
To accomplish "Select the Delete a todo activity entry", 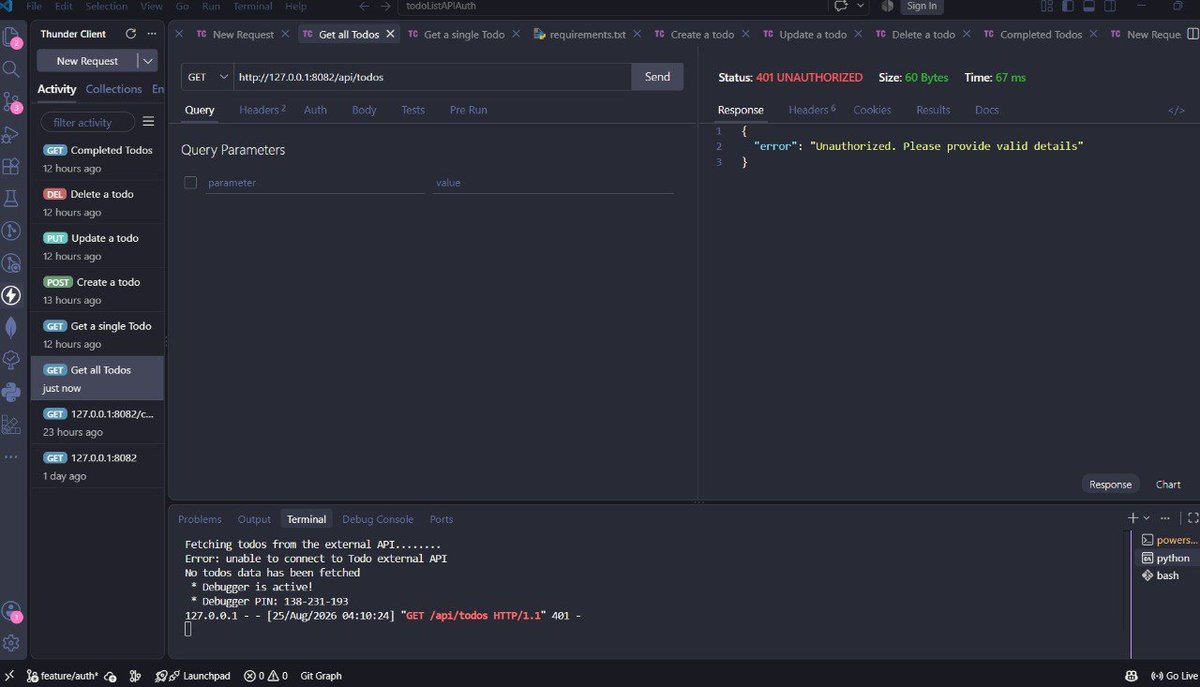I will coord(97,203).
